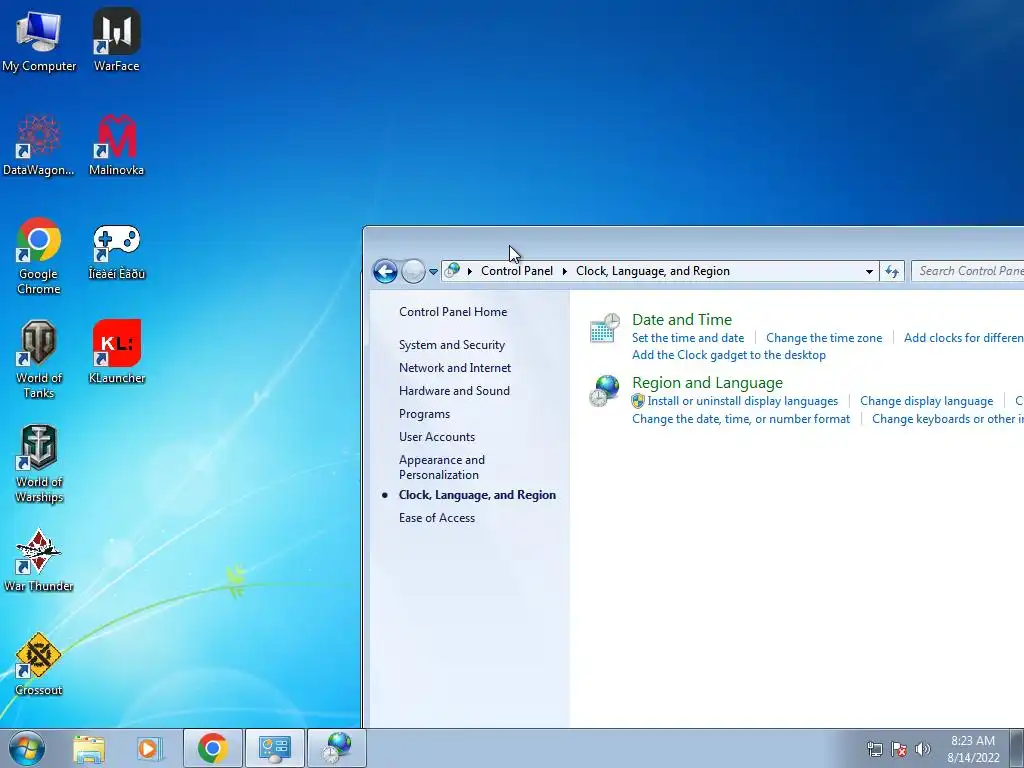Expand the address bar history dropdown

[x=869, y=271]
